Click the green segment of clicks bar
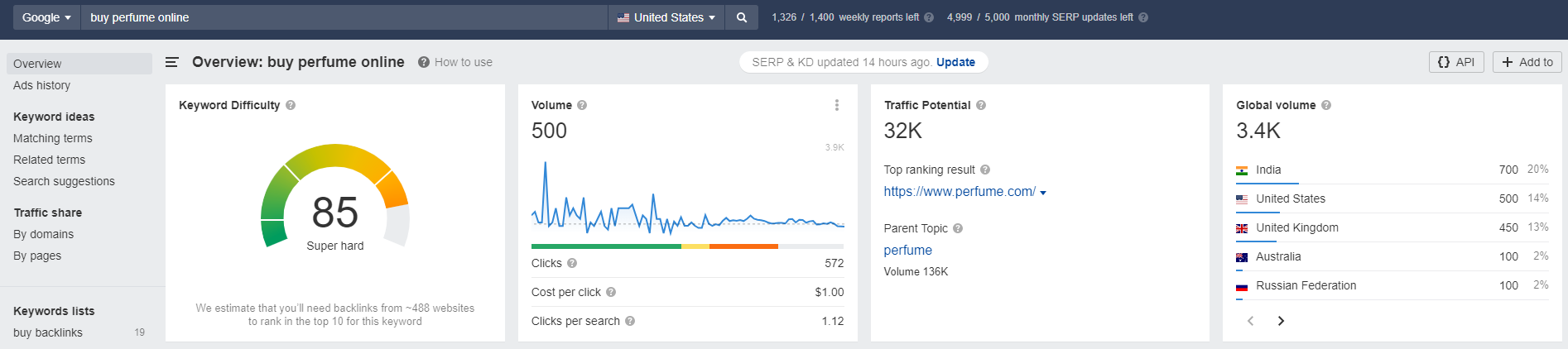Screen dimensions: 1568x349 pyautogui.click(x=605, y=246)
